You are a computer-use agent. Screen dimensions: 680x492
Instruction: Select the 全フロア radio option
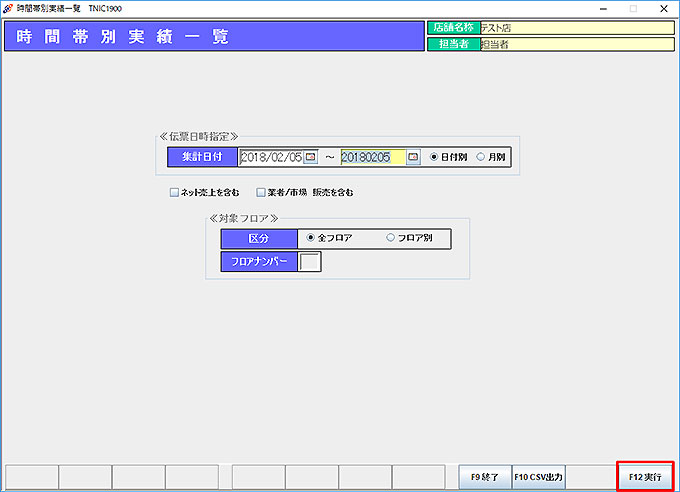click(x=329, y=238)
